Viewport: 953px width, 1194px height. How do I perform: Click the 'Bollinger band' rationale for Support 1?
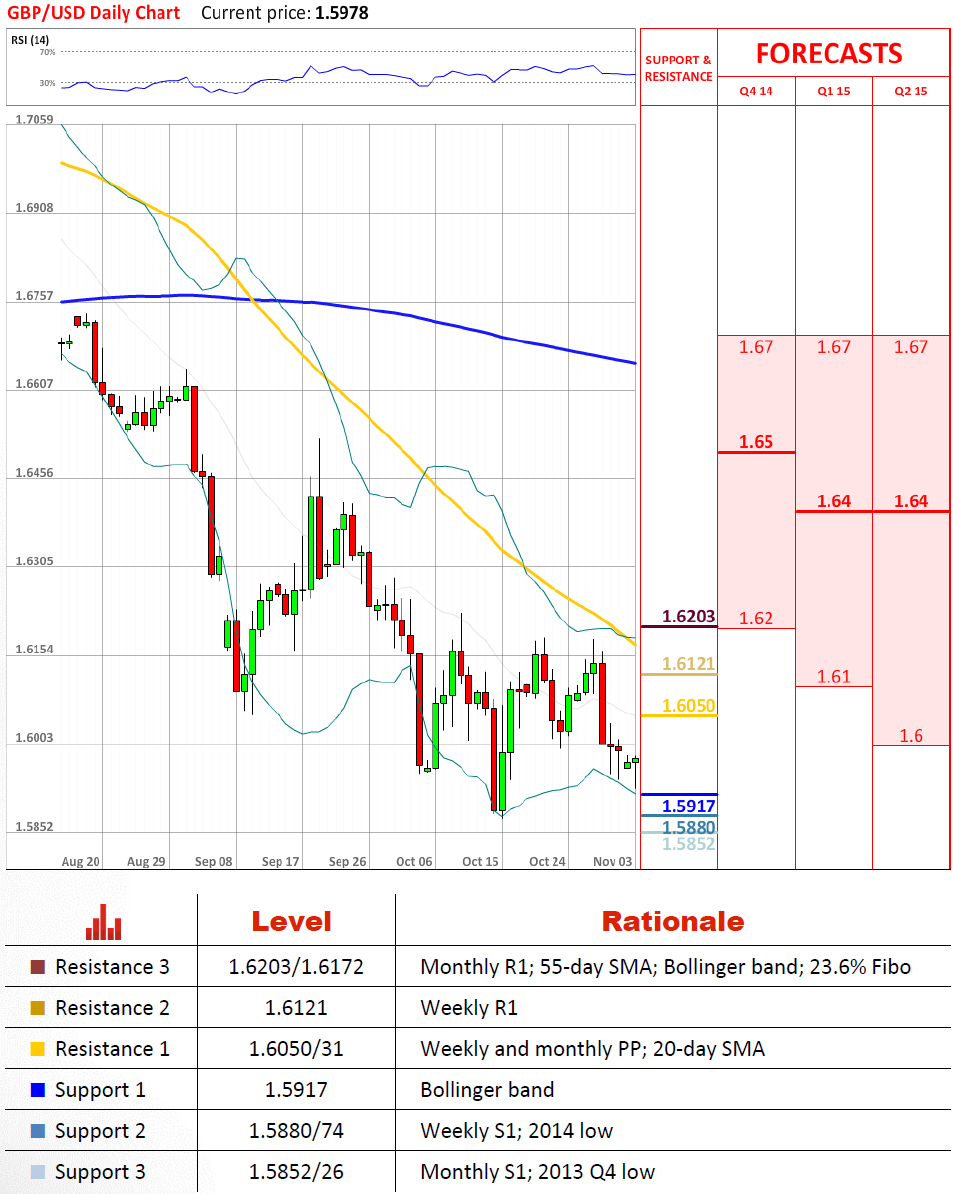click(x=487, y=1090)
